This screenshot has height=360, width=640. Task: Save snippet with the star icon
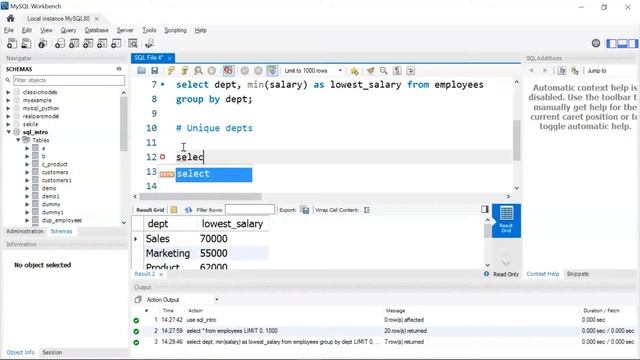click(x=354, y=71)
